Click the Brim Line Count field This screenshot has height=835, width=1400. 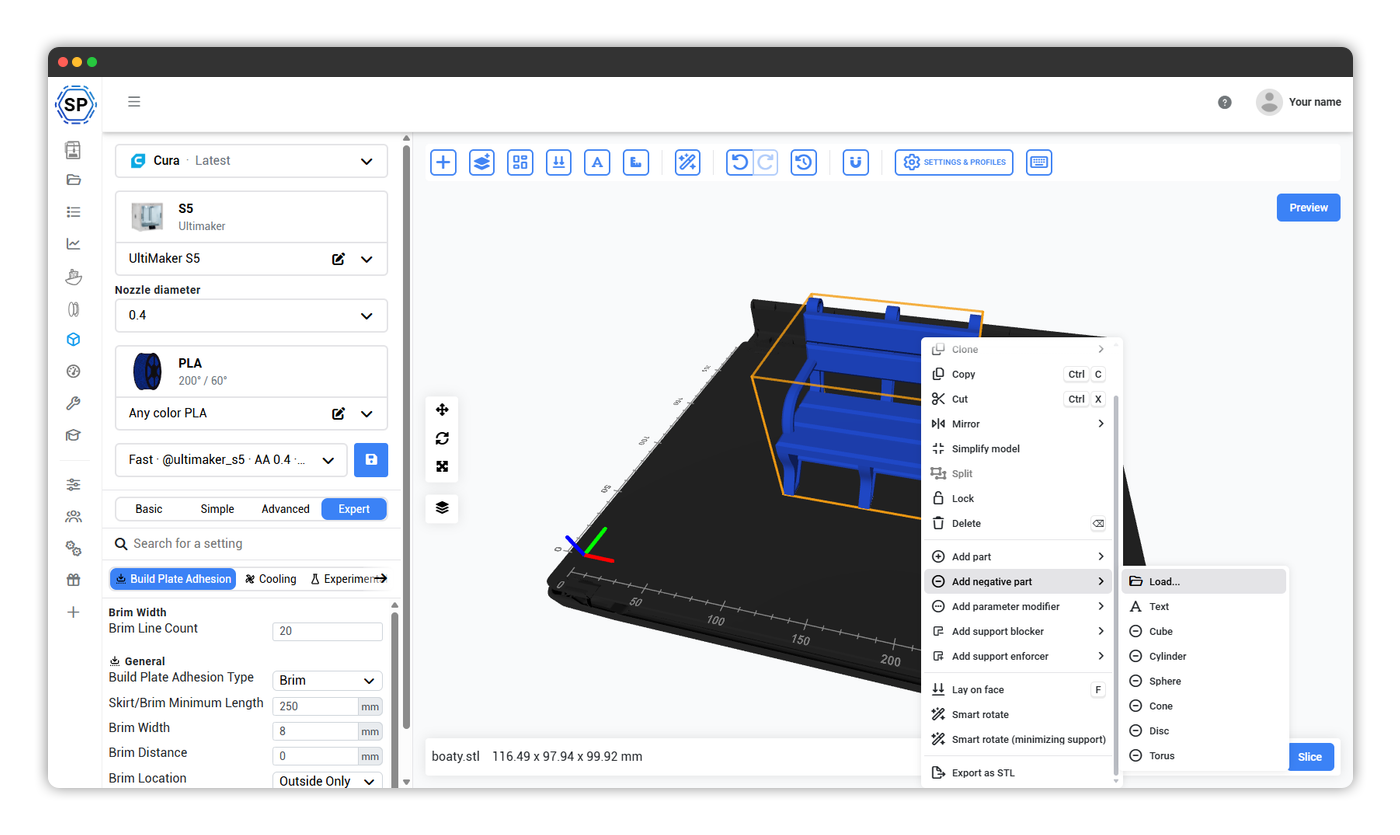tap(327, 631)
